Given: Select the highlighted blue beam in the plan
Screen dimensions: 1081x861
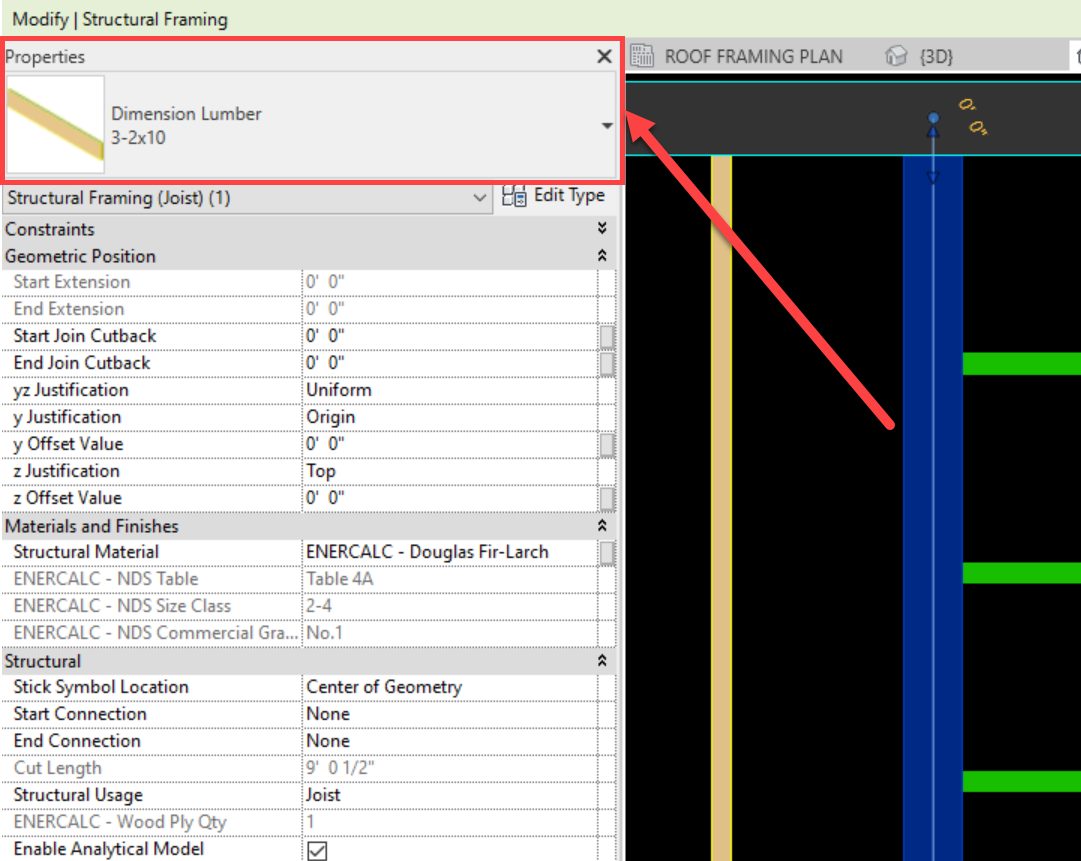Looking at the screenshot, I should pyautogui.click(x=933, y=507).
